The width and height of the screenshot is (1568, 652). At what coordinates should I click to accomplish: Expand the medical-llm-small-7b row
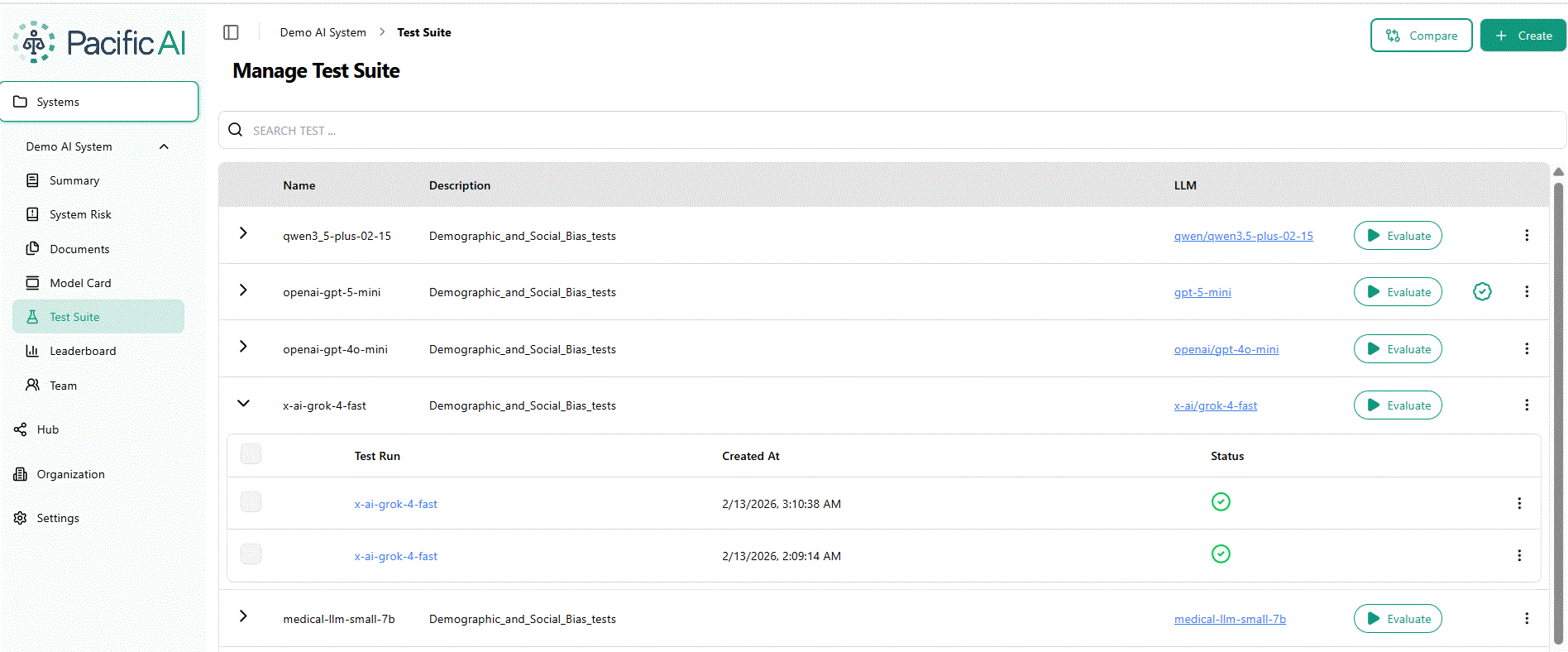(x=243, y=616)
